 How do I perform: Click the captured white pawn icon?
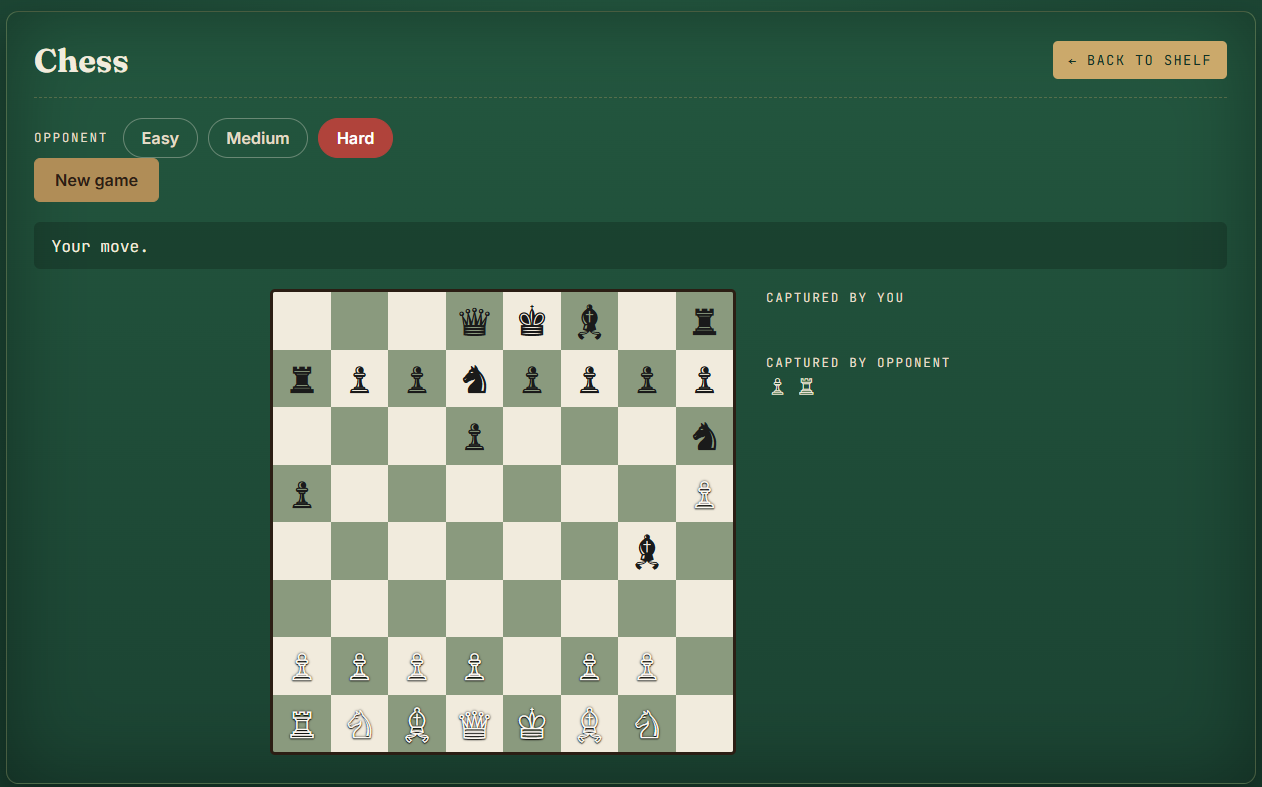coord(777,386)
